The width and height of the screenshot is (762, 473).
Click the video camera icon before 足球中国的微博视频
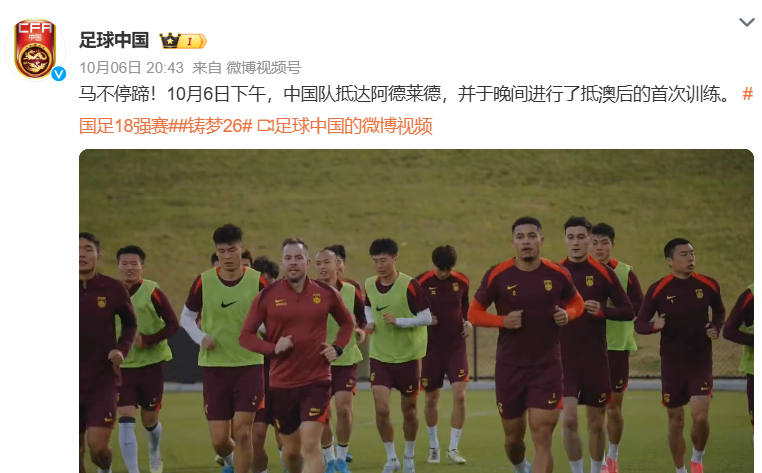coord(265,126)
